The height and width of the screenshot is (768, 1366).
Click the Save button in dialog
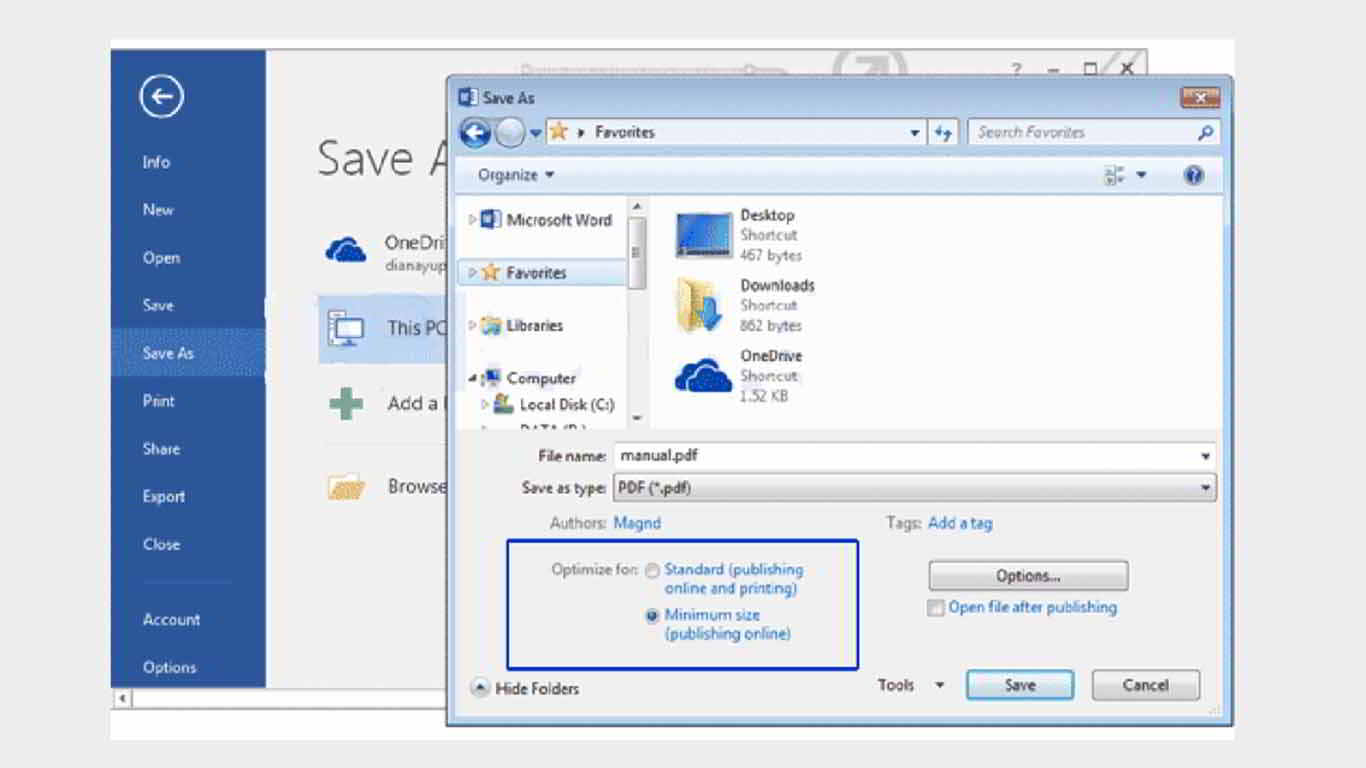click(1020, 685)
